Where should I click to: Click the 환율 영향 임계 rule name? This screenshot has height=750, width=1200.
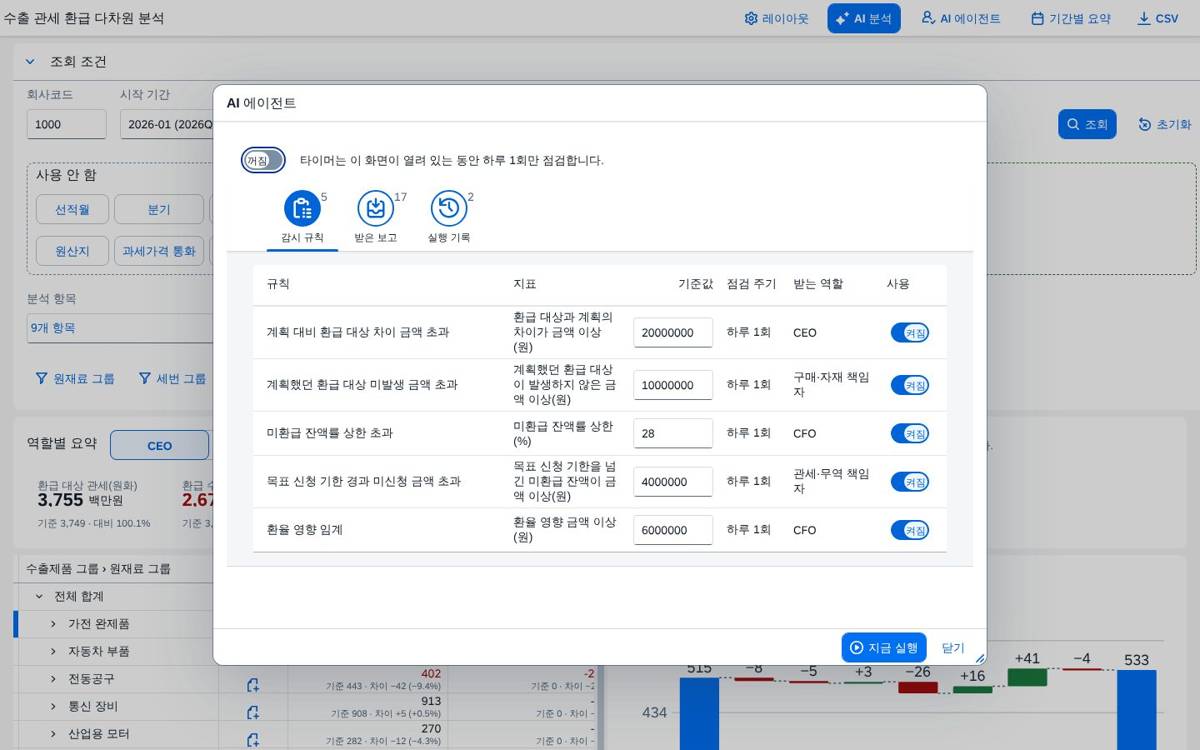[x=304, y=530]
